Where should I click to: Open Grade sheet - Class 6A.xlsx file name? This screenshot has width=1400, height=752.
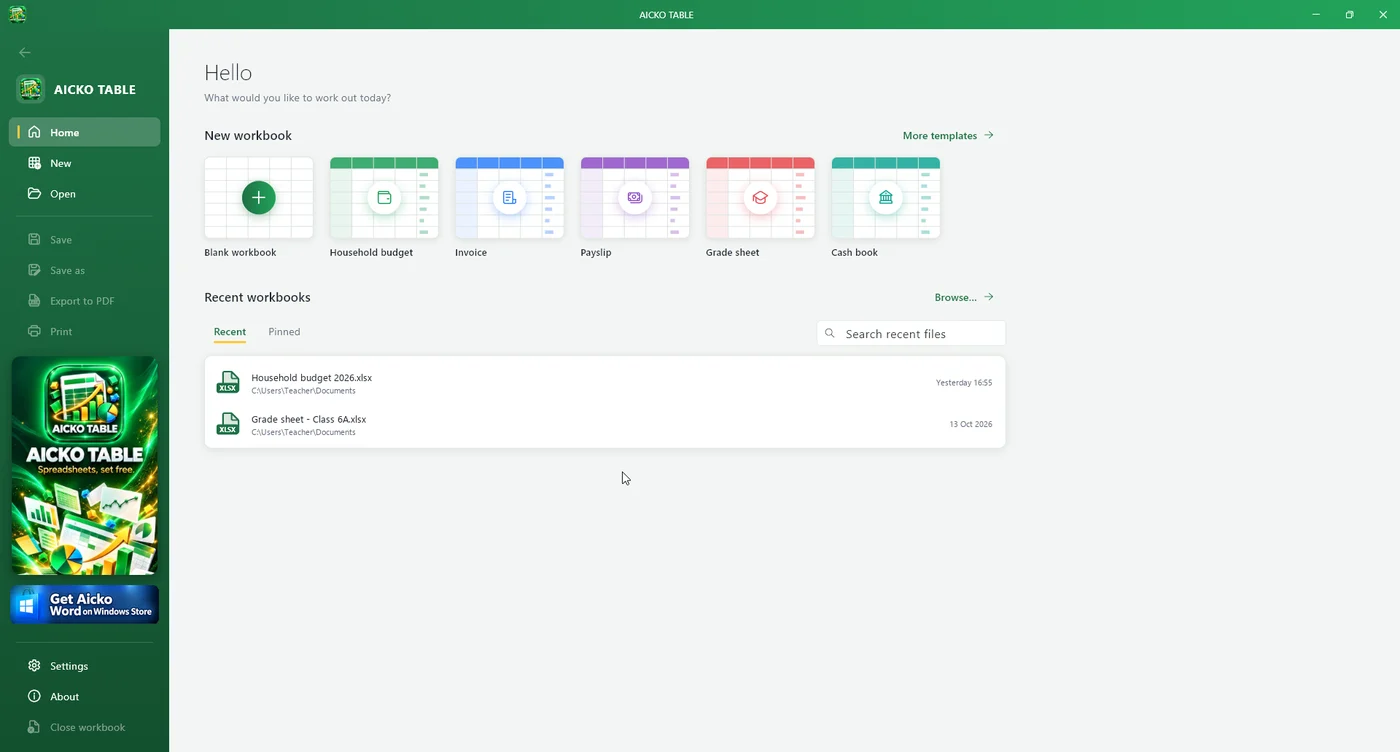[309, 420]
